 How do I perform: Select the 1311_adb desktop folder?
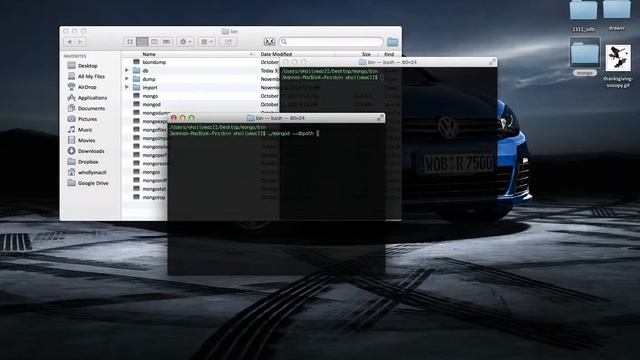[x=583, y=16]
